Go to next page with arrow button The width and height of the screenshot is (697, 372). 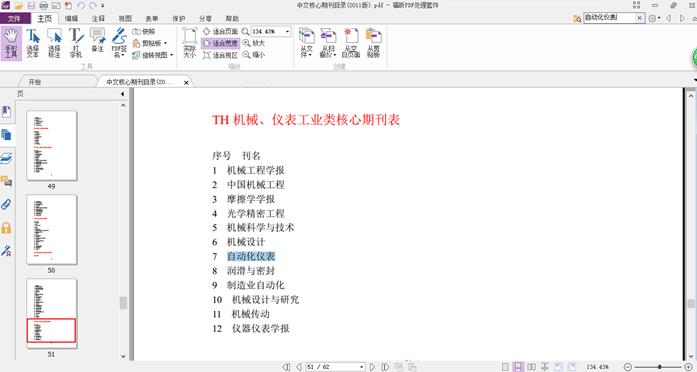[x=373, y=367]
